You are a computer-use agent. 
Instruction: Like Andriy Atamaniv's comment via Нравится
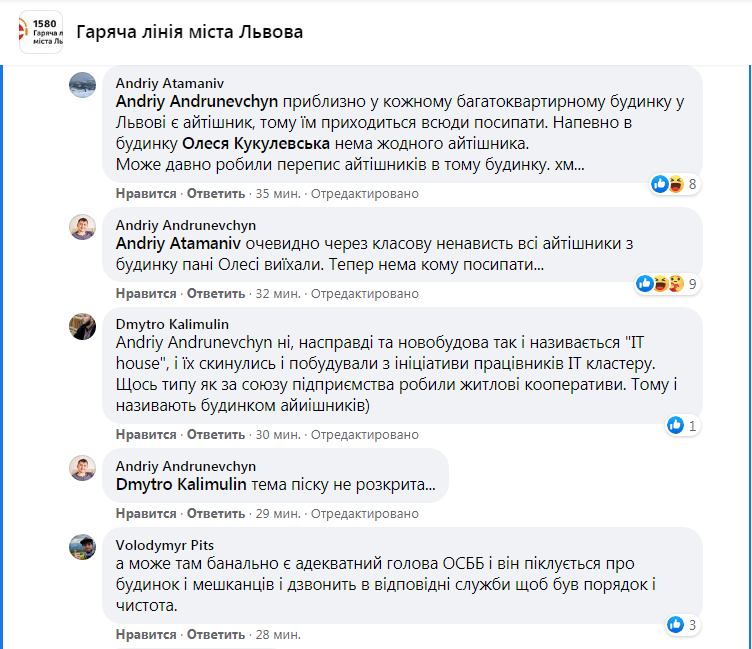coord(146,193)
